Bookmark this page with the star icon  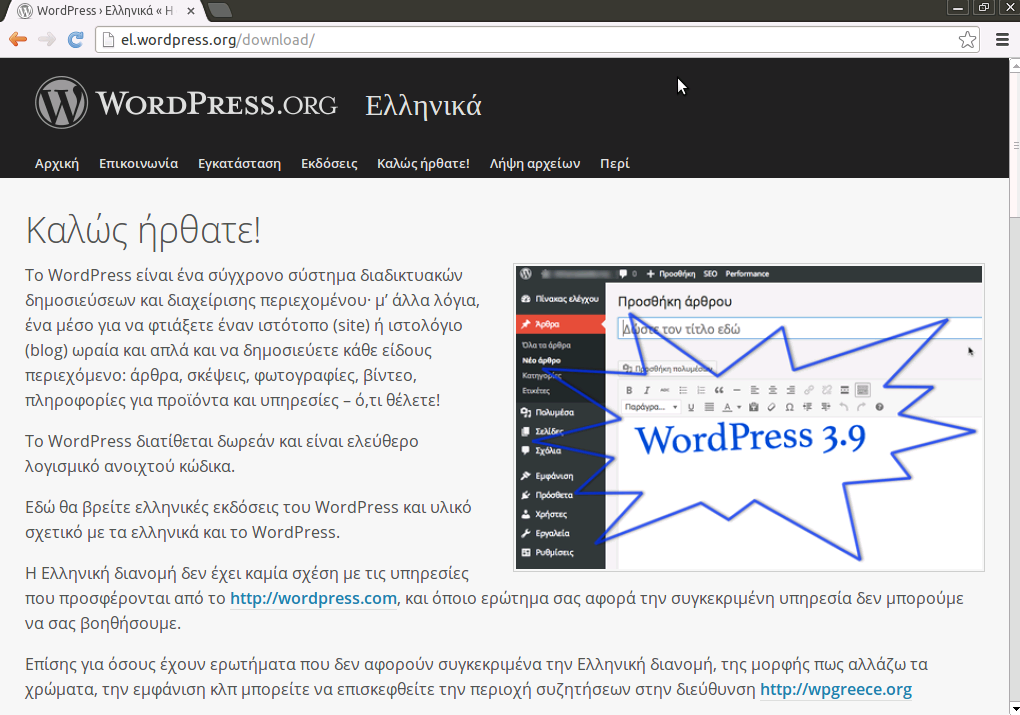967,40
